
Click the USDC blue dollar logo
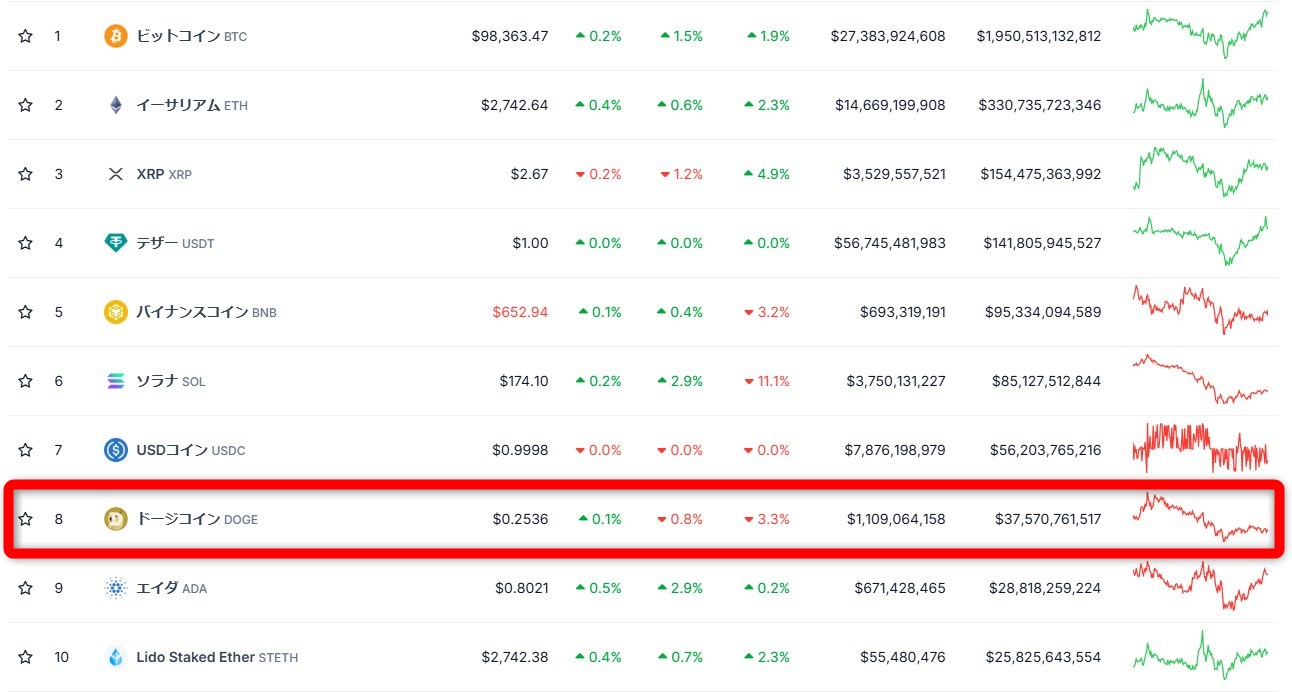pos(116,450)
